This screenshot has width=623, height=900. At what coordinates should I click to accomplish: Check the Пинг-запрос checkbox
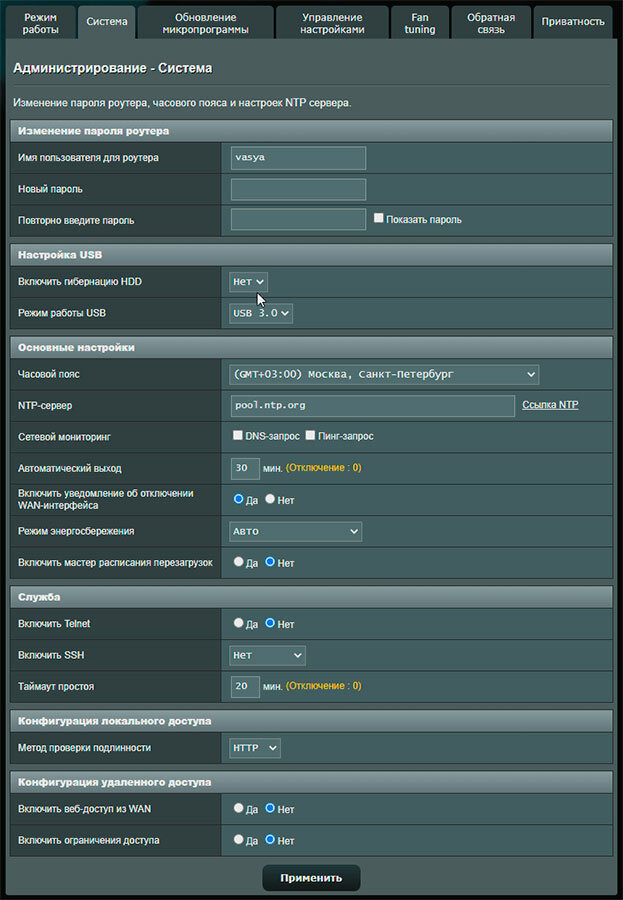pyautogui.click(x=310, y=435)
